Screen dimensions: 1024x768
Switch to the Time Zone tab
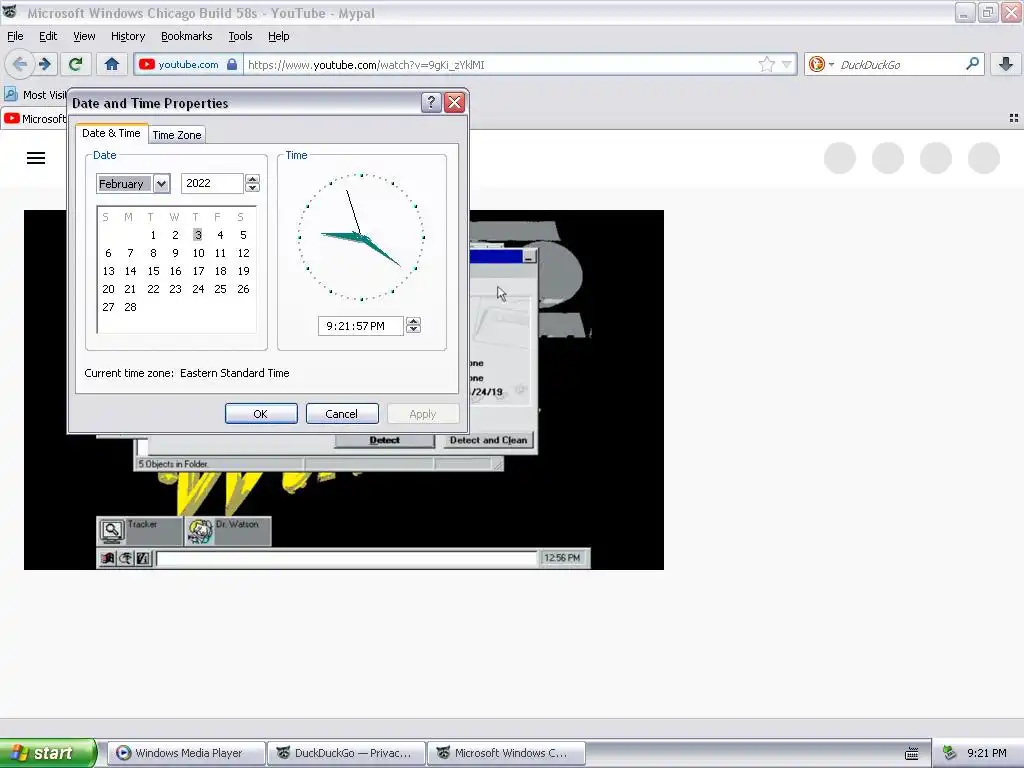coord(177,135)
